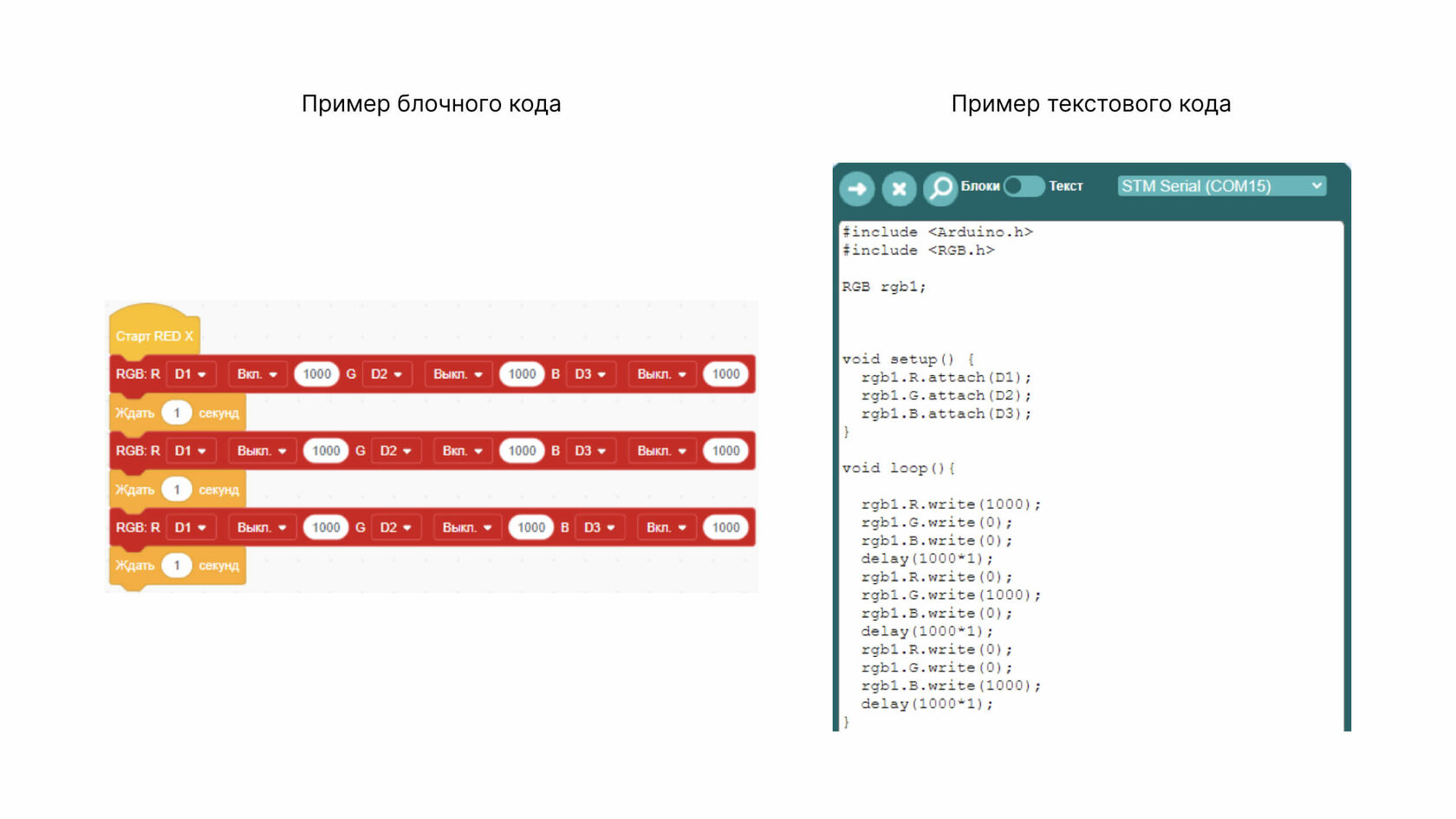Click the R value 1000 field in top RGB block
Viewport: 1456px width, 819px height.
tap(317, 374)
